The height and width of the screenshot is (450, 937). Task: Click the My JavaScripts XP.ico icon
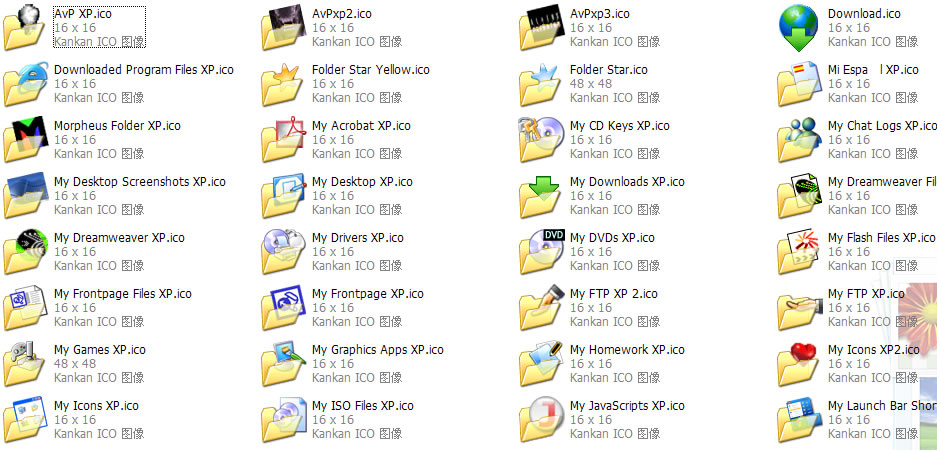pyautogui.click(x=541, y=419)
